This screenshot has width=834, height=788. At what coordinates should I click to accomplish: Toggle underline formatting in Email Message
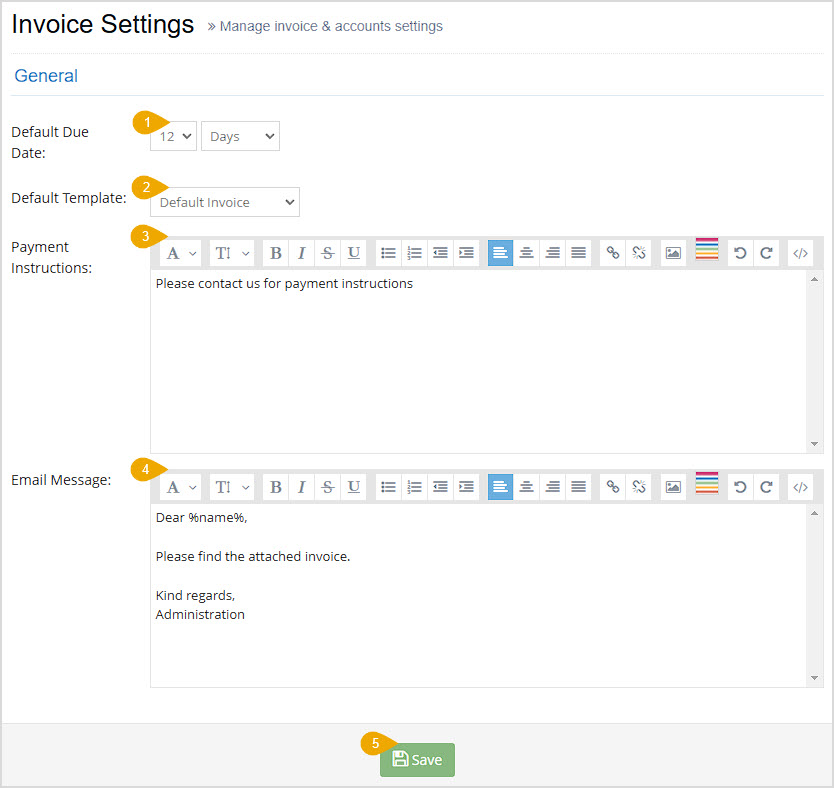353,486
